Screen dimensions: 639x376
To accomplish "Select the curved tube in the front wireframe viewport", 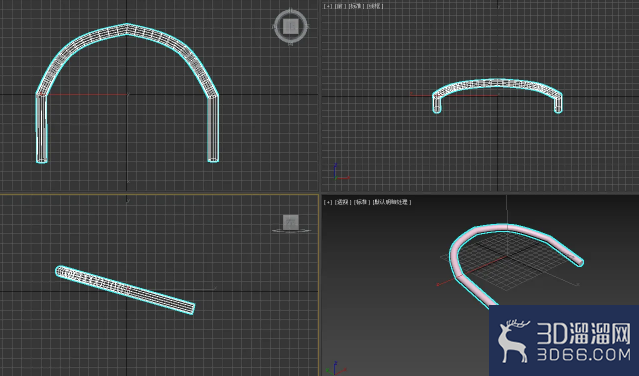I will click(497, 84).
